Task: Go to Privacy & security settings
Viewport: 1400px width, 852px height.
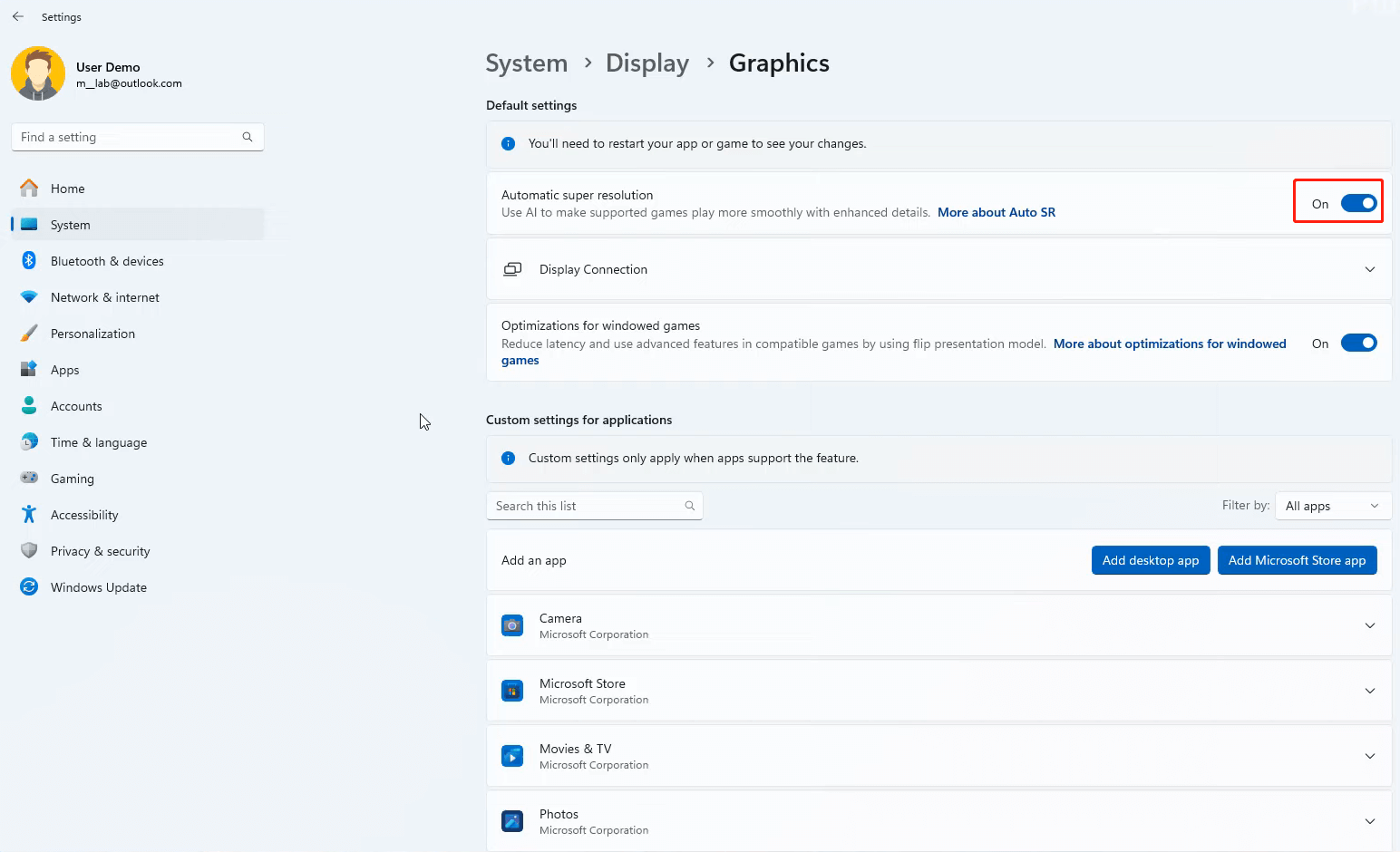Action: pos(100,551)
